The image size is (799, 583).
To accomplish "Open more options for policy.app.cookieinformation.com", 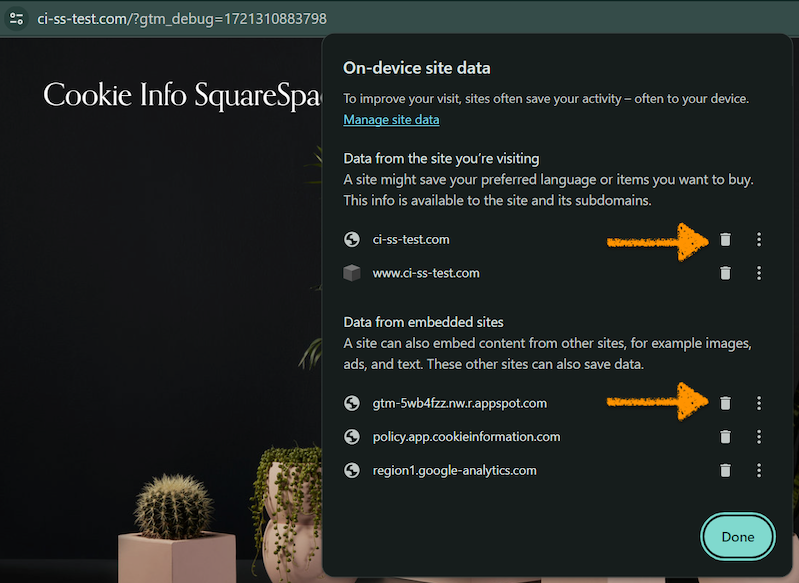I will (x=759, y=437).
